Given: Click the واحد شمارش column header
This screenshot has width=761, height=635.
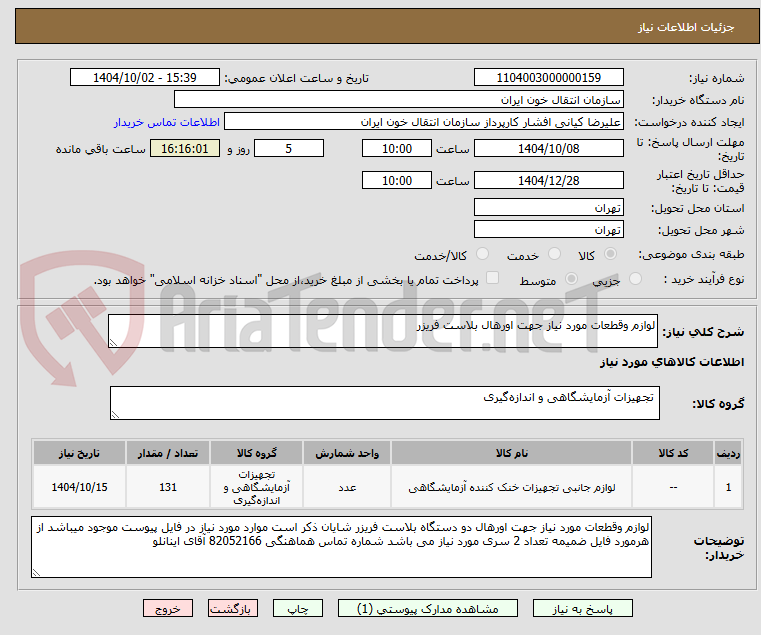Looking at the screenshot, I should [x=347, y=453].
